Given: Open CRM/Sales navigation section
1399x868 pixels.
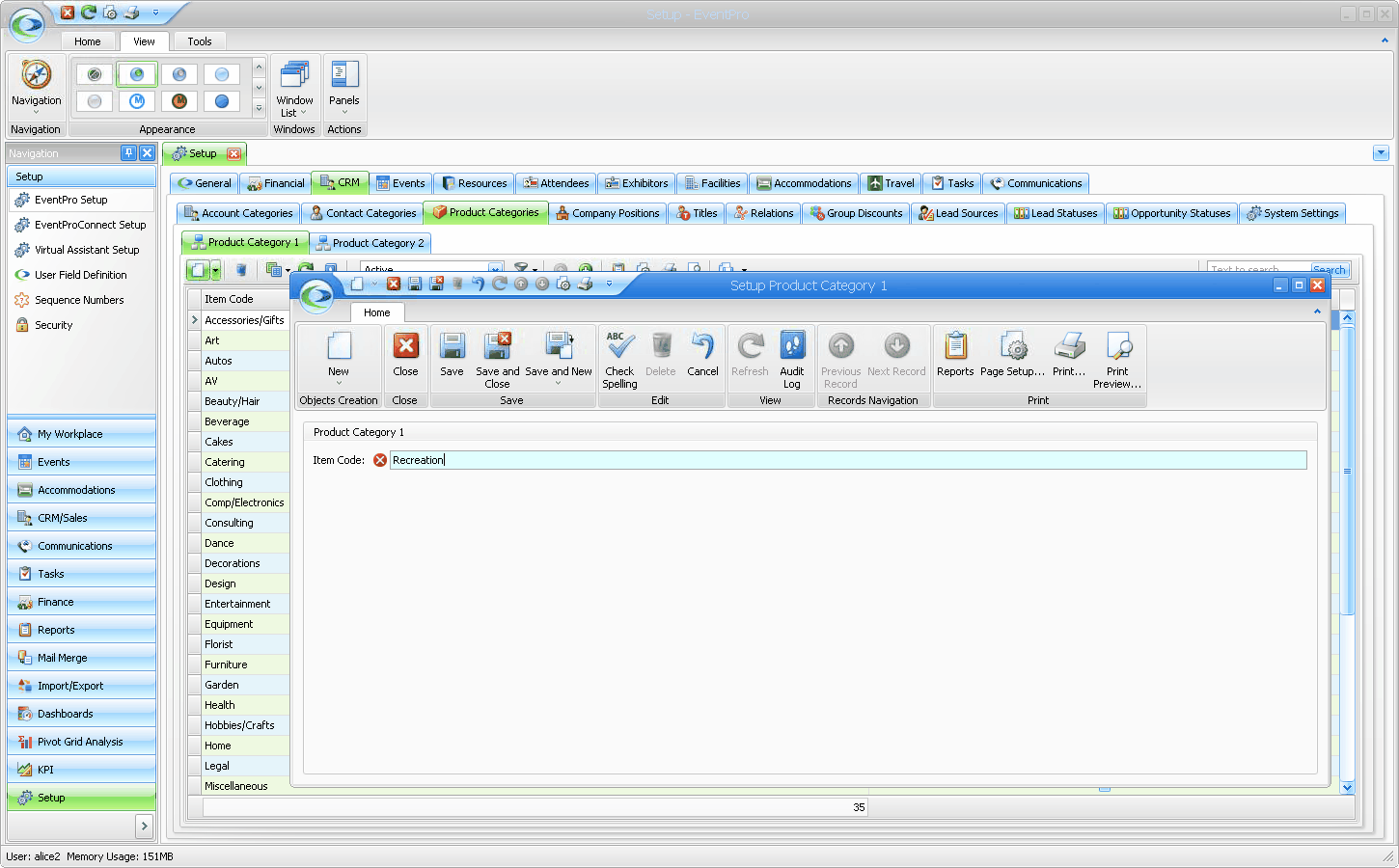Looking at the screenshot, I should click(x=81, y=518).
